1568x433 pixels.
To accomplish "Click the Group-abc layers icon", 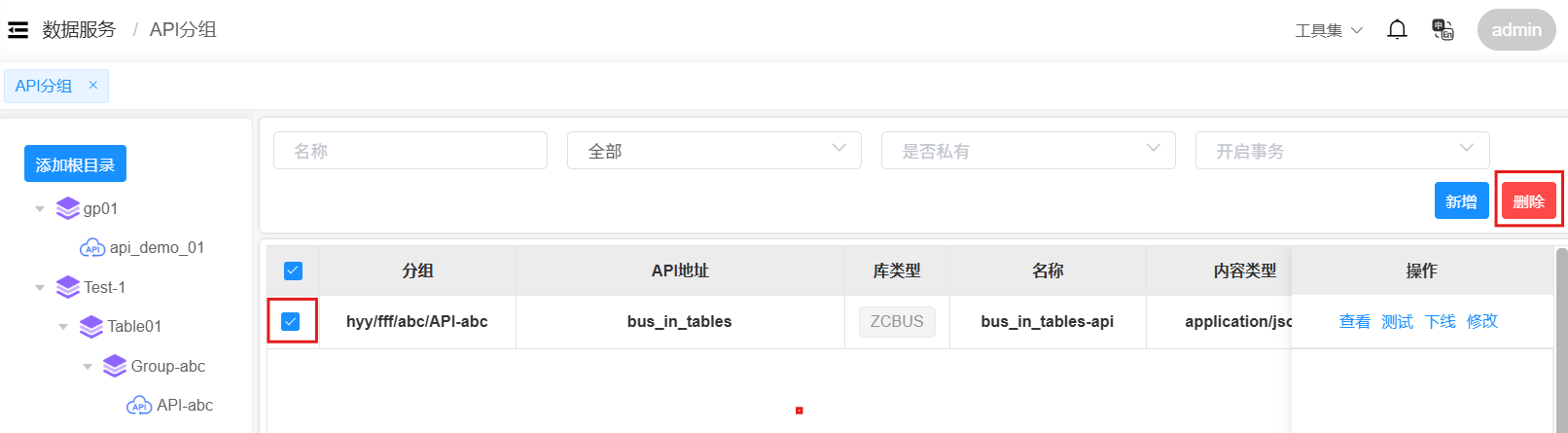I will (x=115, y=366).
